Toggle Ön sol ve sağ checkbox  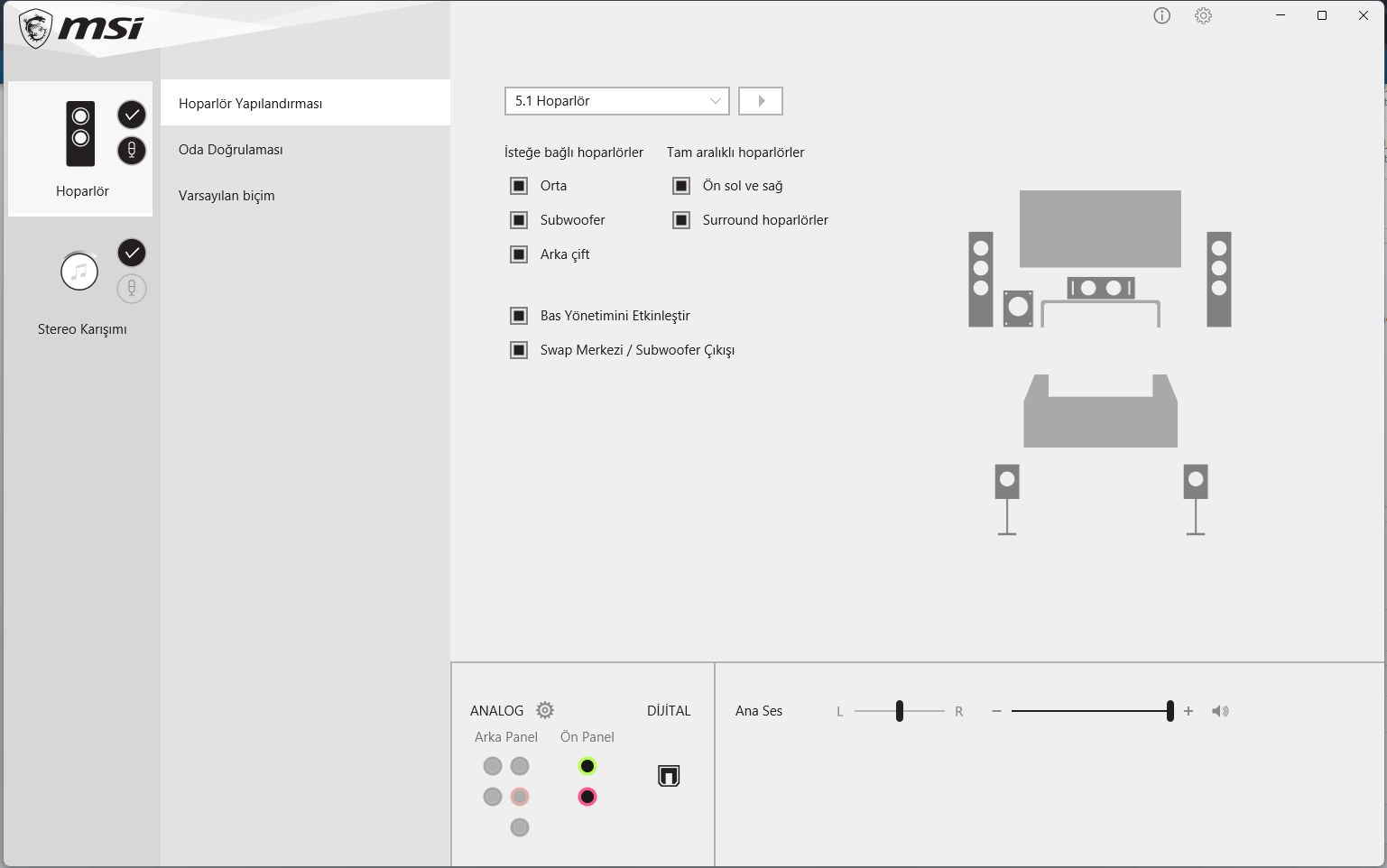pos(681,186)
